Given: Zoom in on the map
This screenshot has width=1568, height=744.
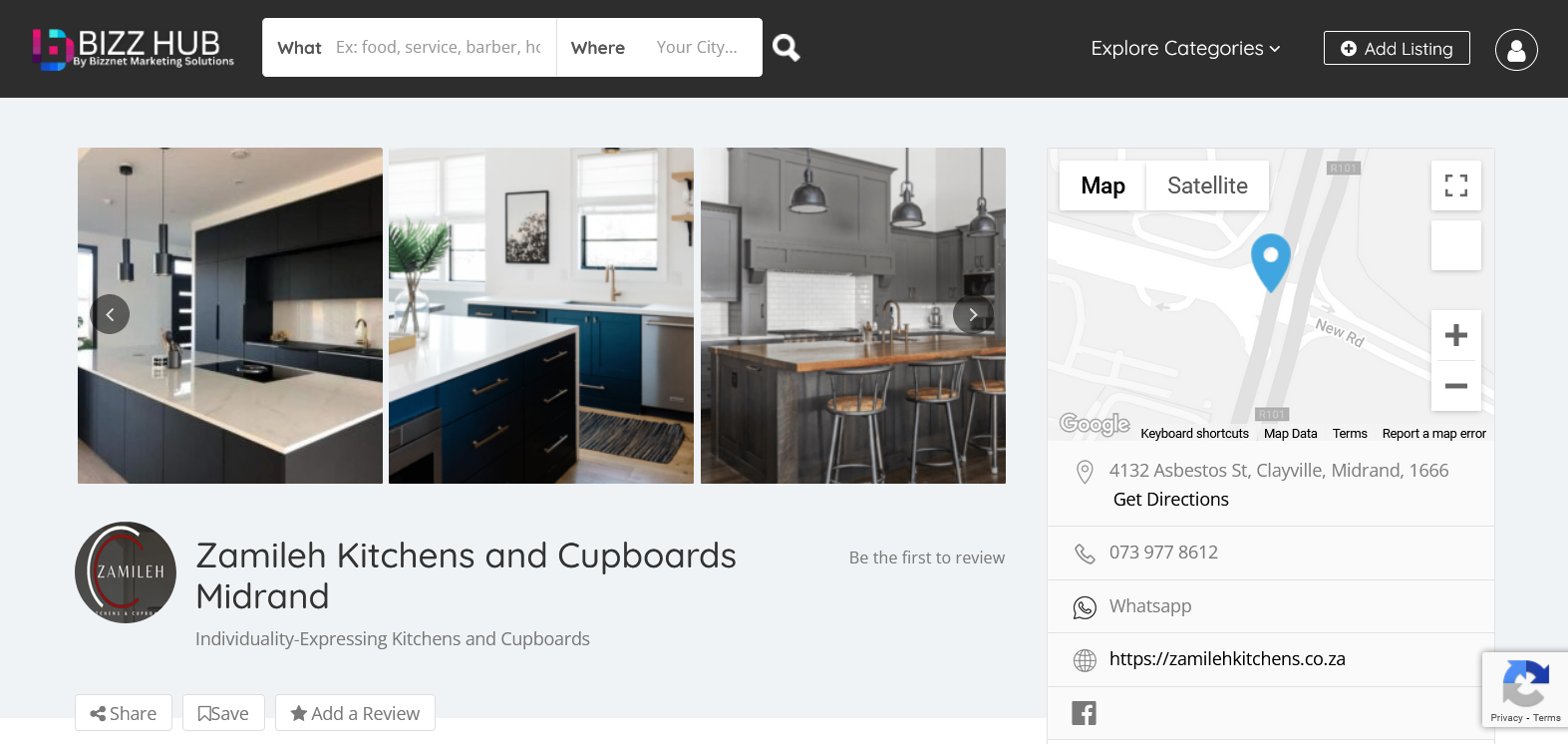Looking at the screenshot, I should point(1455,335).
